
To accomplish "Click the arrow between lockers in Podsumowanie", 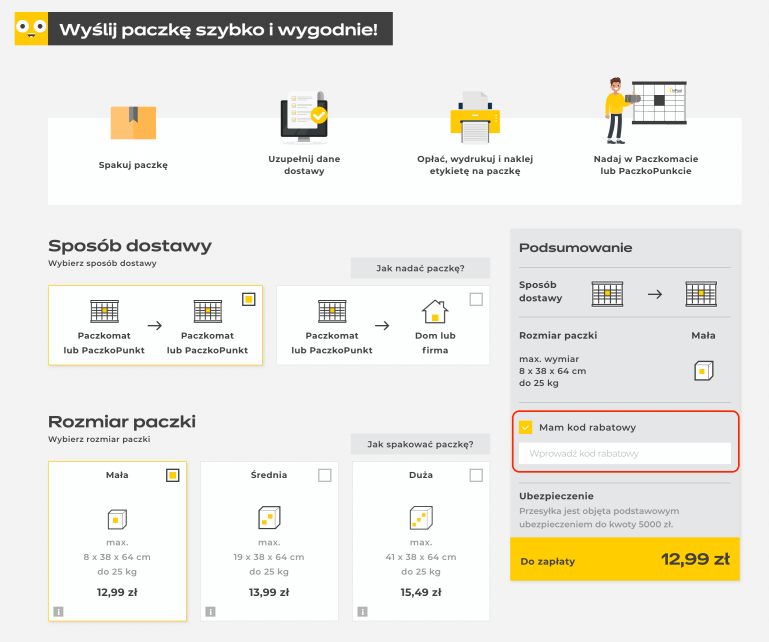I will 655,294.
